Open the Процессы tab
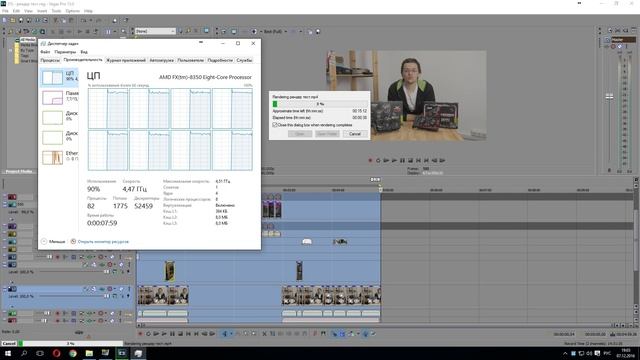Image resolution: width=640 pixels, height=360 pixels. 50,60
